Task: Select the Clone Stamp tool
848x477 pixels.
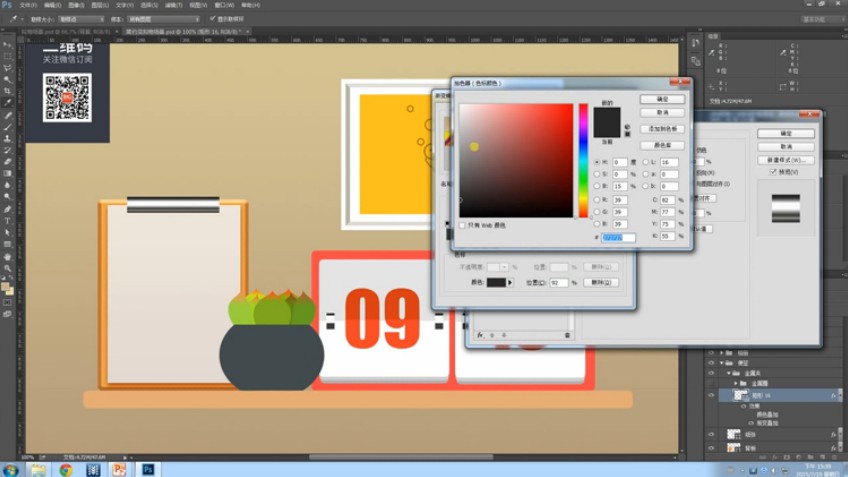Action: (x=8, y=138)
